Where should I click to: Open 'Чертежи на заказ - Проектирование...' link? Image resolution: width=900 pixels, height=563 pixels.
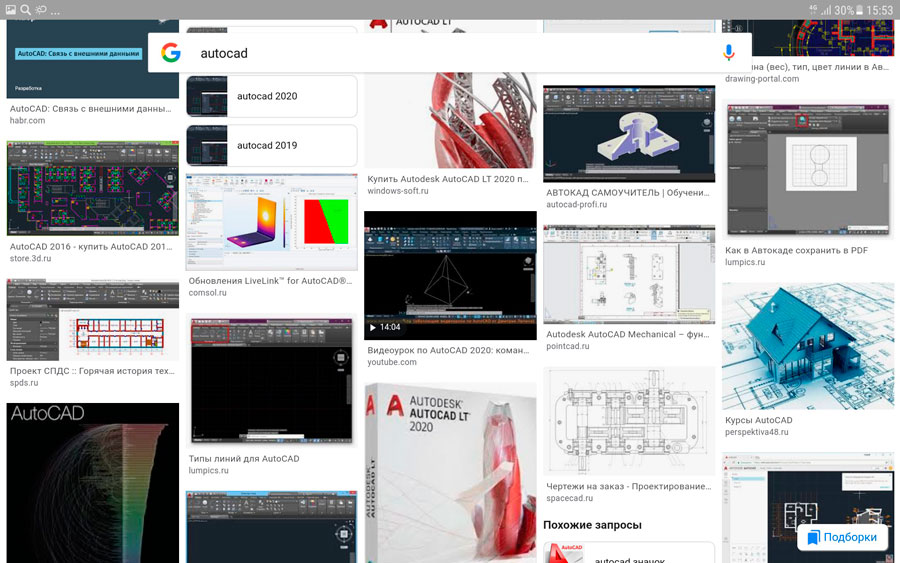click(629, 487)
